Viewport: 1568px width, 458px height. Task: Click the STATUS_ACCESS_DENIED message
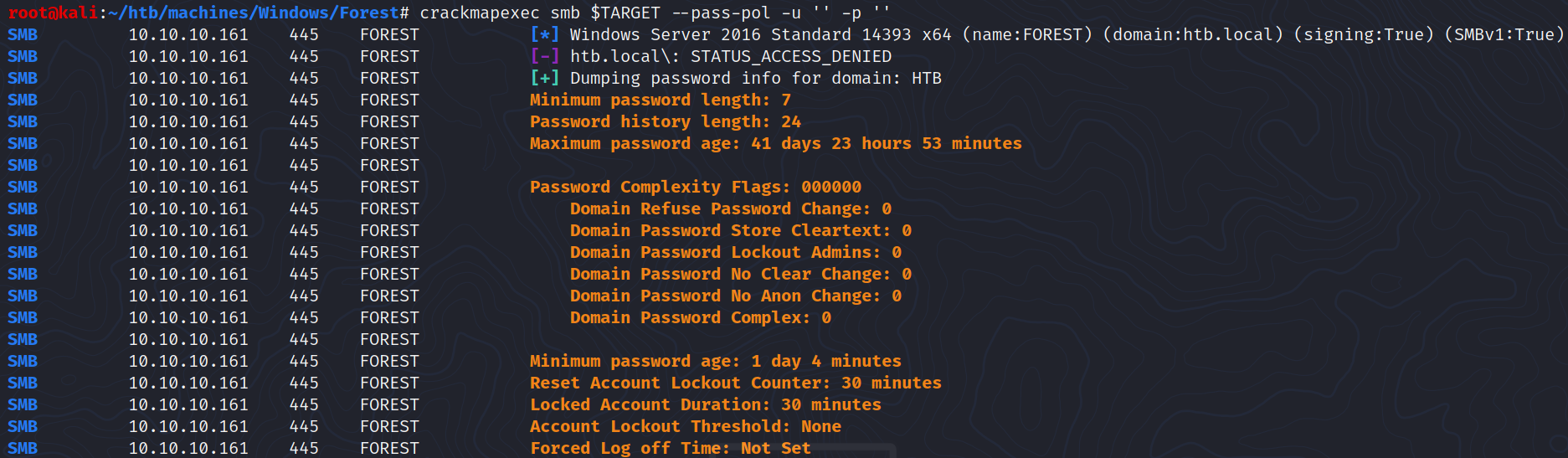790,56
